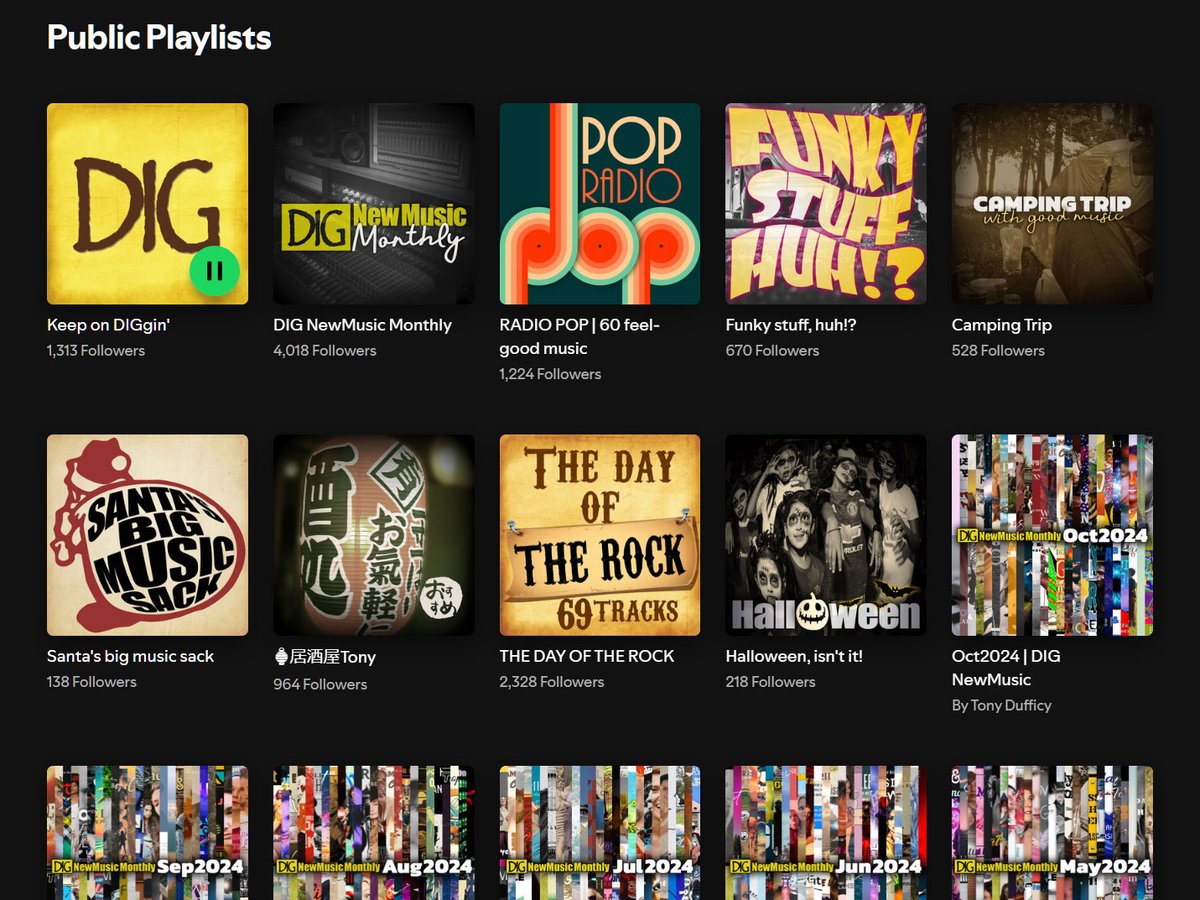Viewport: 1200px width, 900px height.
Task: Click the Santa's big music sack title
Action: (x=130, y=656)
